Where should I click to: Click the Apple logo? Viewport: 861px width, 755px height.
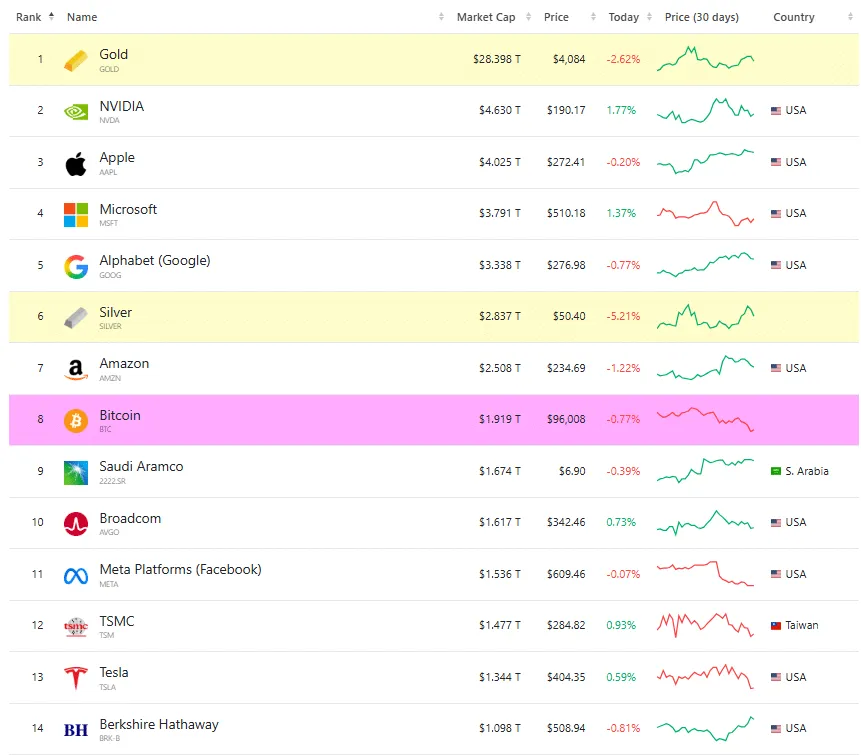pos(77,162)
